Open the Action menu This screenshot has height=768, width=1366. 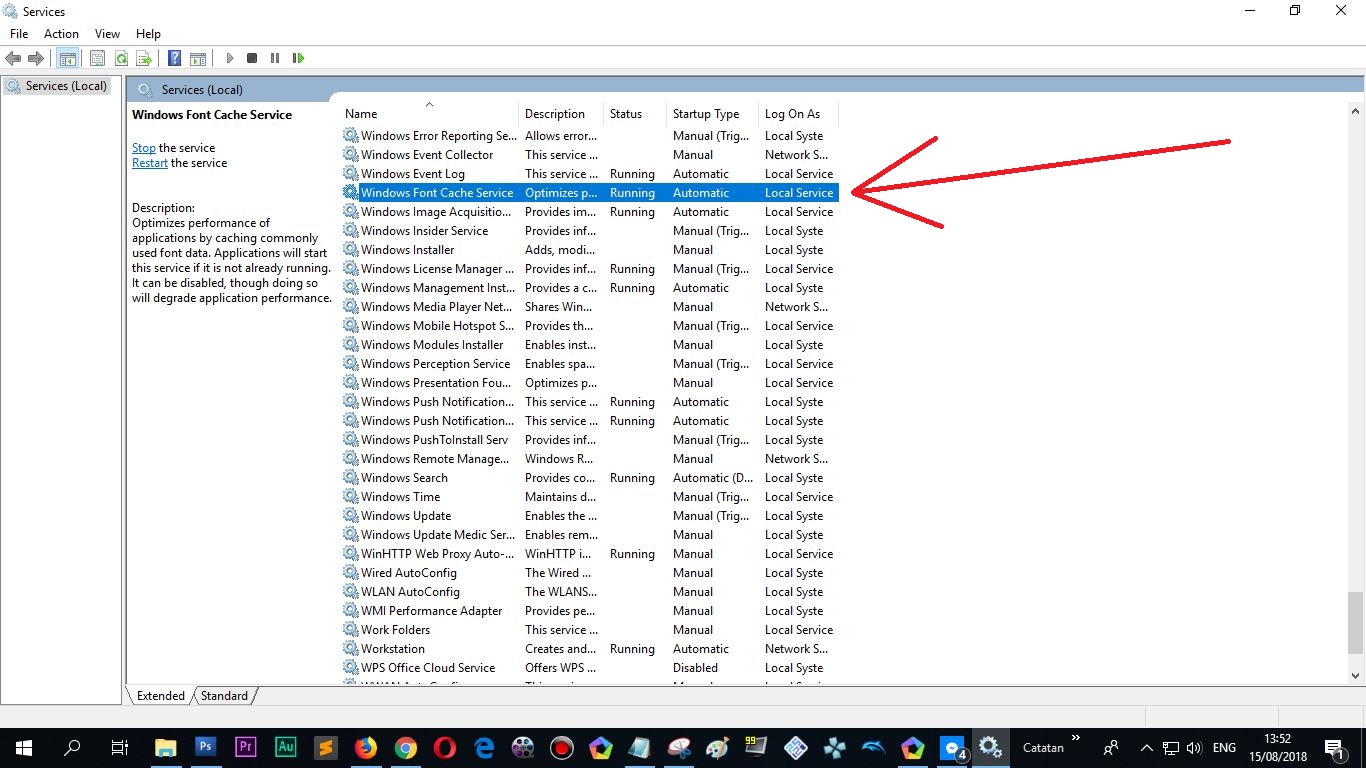point(61,34)
